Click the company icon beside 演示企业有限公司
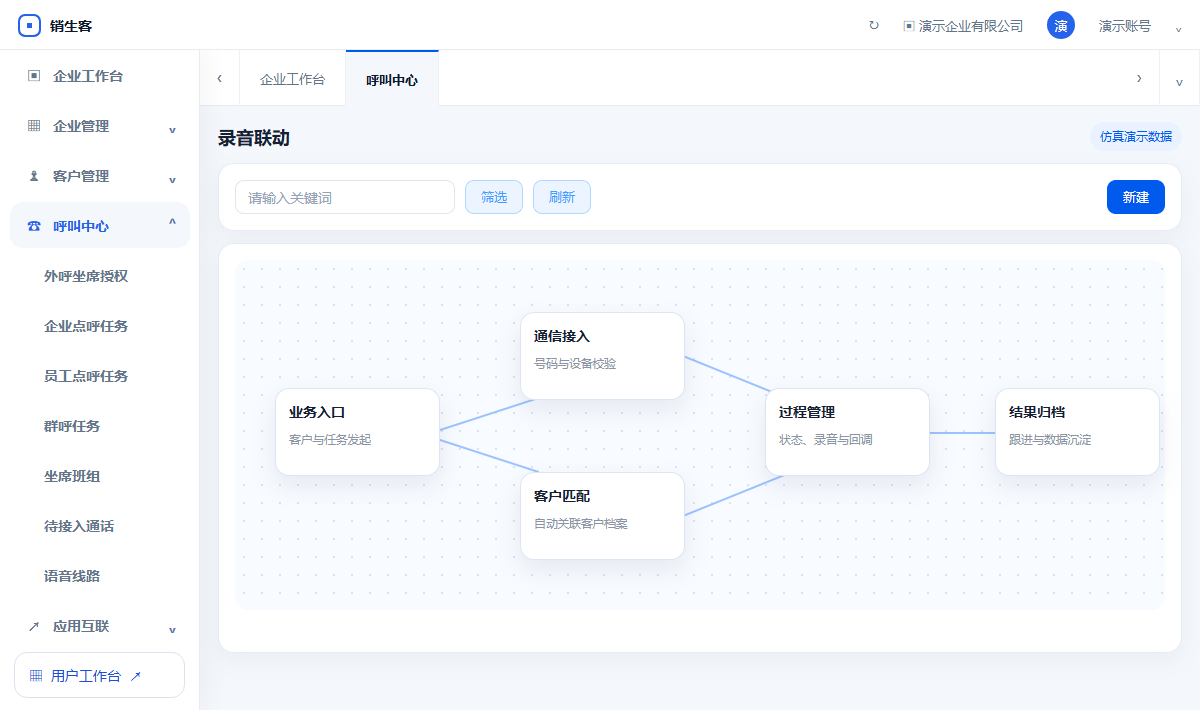The height and width of the screenshot is (710, 1200). point(909,26)
